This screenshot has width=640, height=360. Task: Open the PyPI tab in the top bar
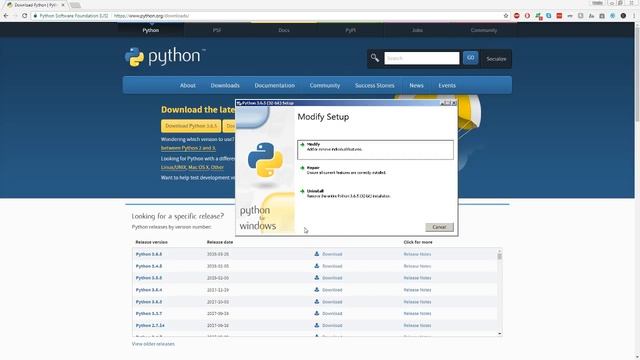click(350, 30)
